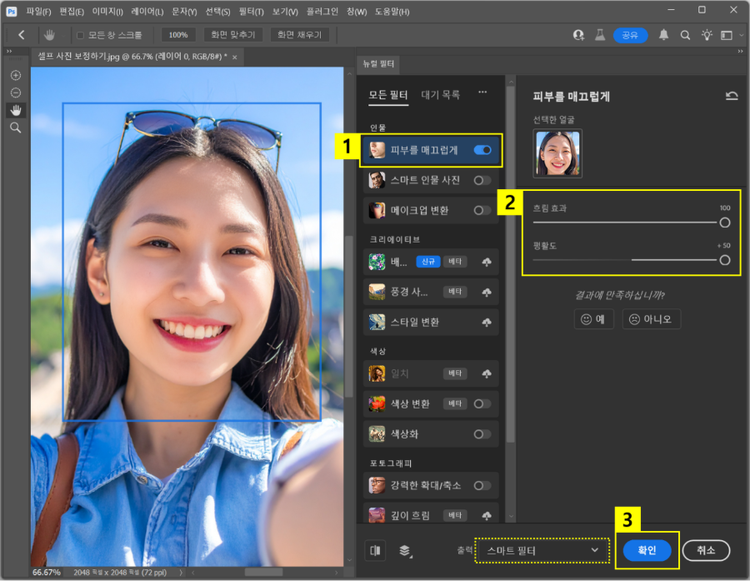Answer 아니오 to satisfaction prompt
Image resolution: width=750 pixels, height=581 pixels.
tap(651, 319)
